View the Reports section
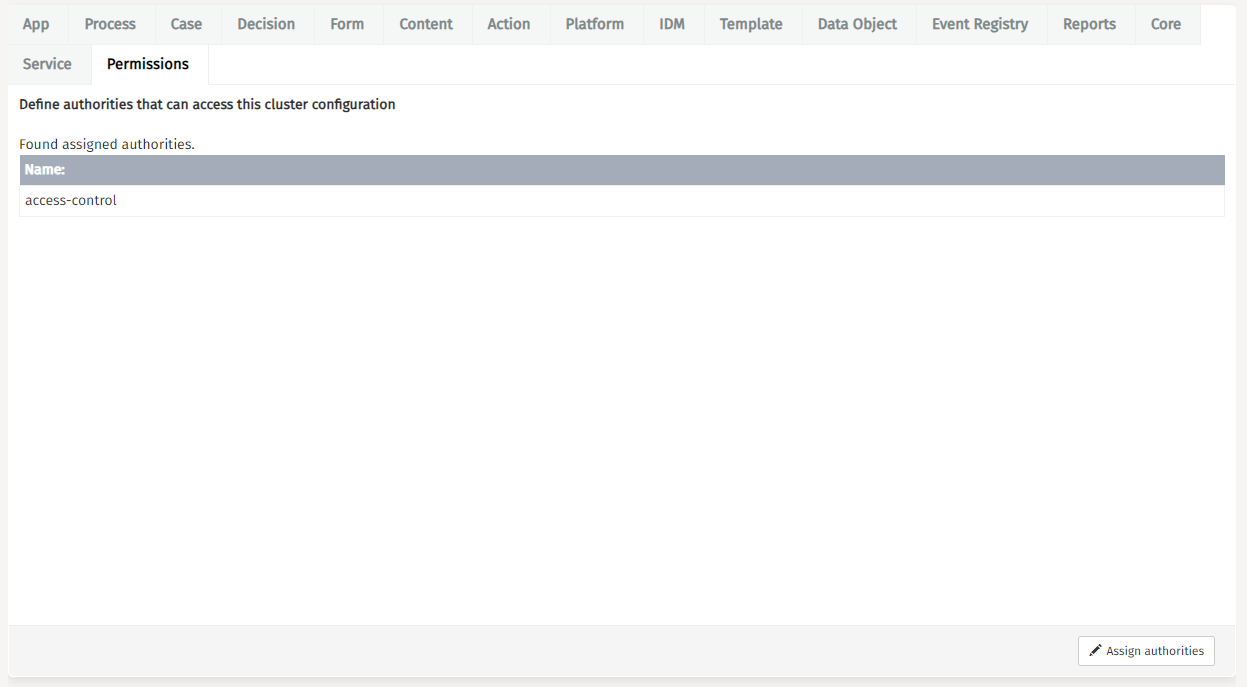 1089,23
